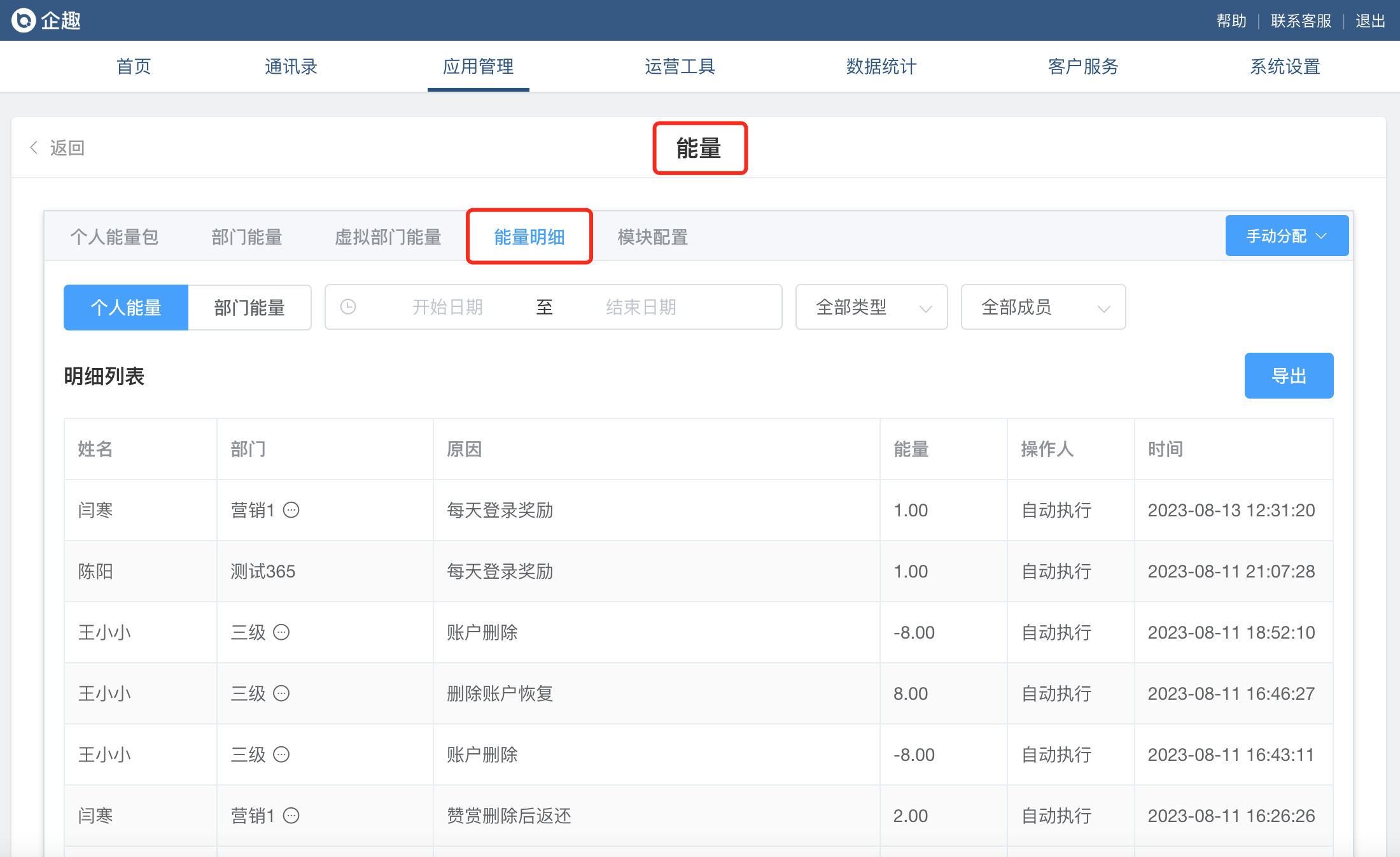The height and width of the screenshot is (857, 1400).
Task: Click the clock icon in date range field
Action: click(348, 307)
